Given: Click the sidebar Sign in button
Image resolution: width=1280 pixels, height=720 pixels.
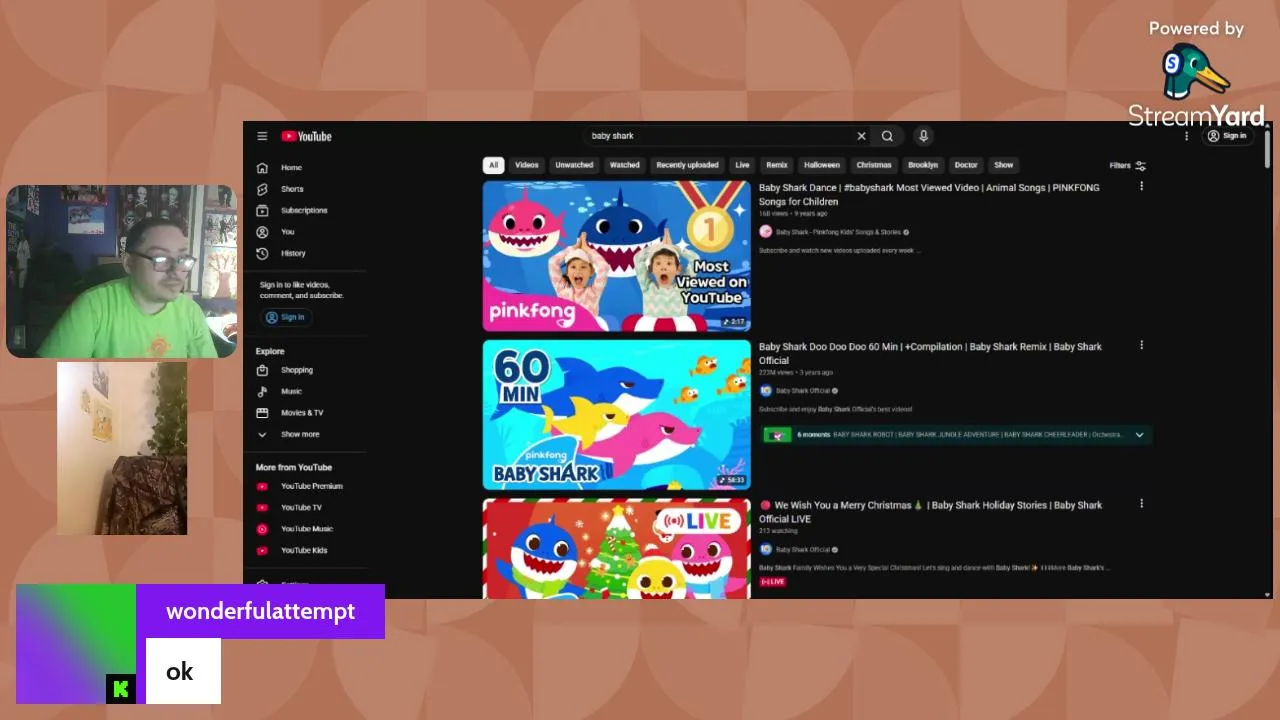Looking at the screenshot, I should click(286, 317).
